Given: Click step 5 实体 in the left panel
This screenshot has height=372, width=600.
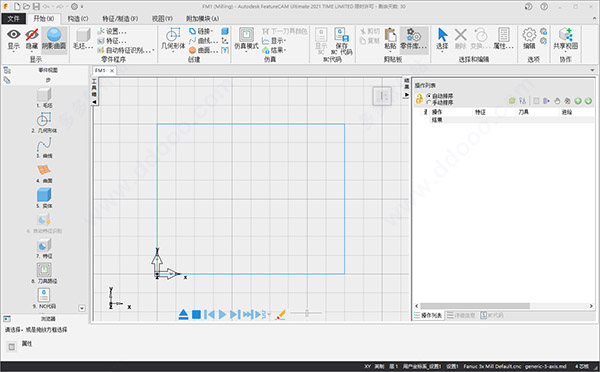Looking at the screenshot, I should 44,199.
